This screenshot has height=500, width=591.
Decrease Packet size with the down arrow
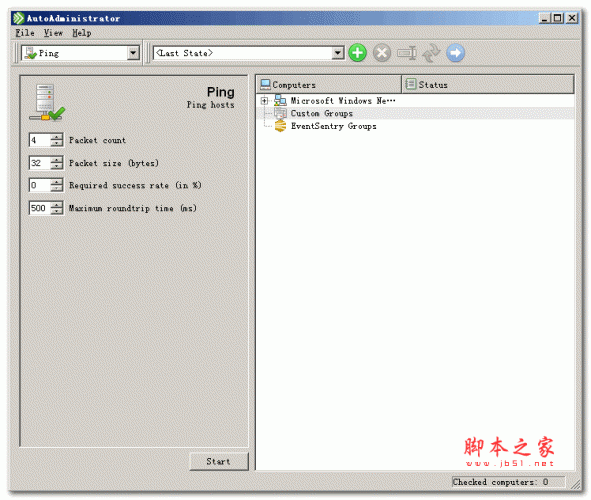[57, 166]
